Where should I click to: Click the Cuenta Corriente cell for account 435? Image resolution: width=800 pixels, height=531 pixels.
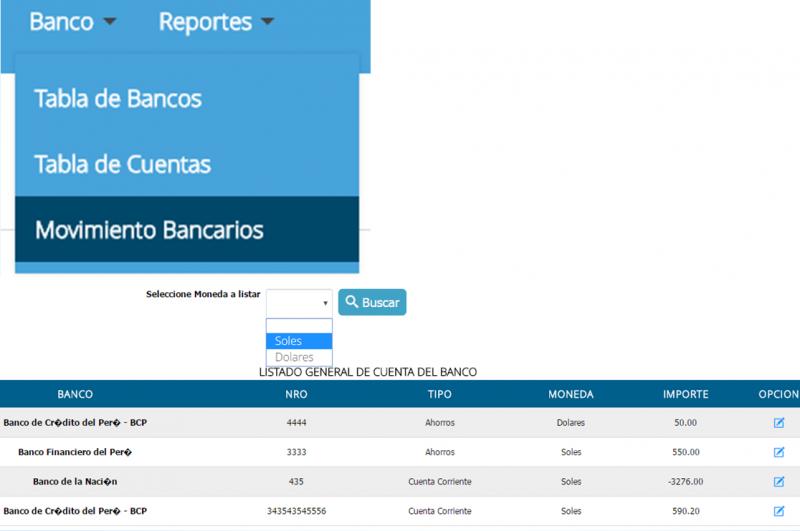440,482
